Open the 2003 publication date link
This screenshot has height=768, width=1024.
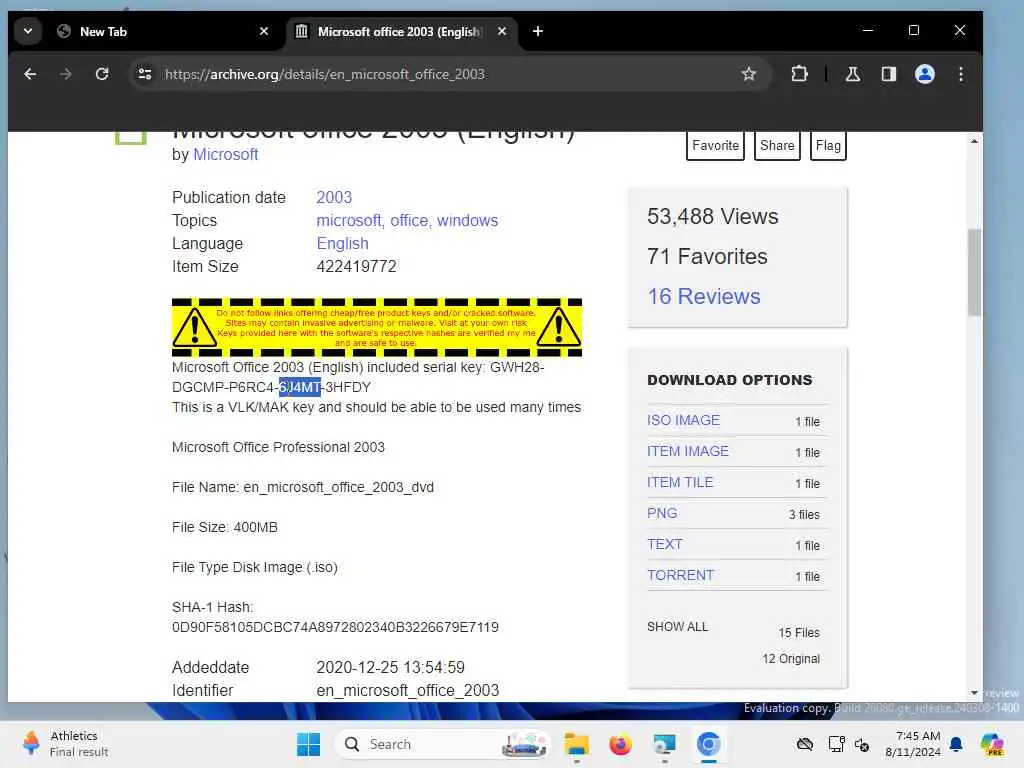[334, 197]
